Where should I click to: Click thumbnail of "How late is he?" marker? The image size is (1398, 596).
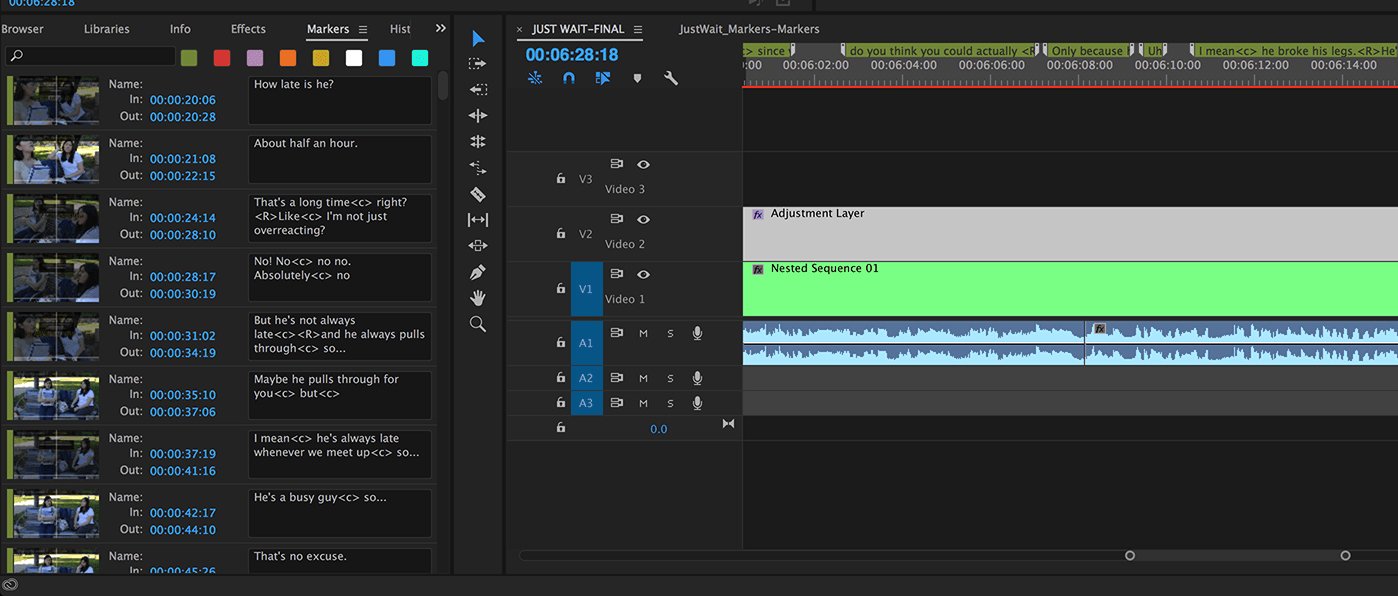point(55,100)
